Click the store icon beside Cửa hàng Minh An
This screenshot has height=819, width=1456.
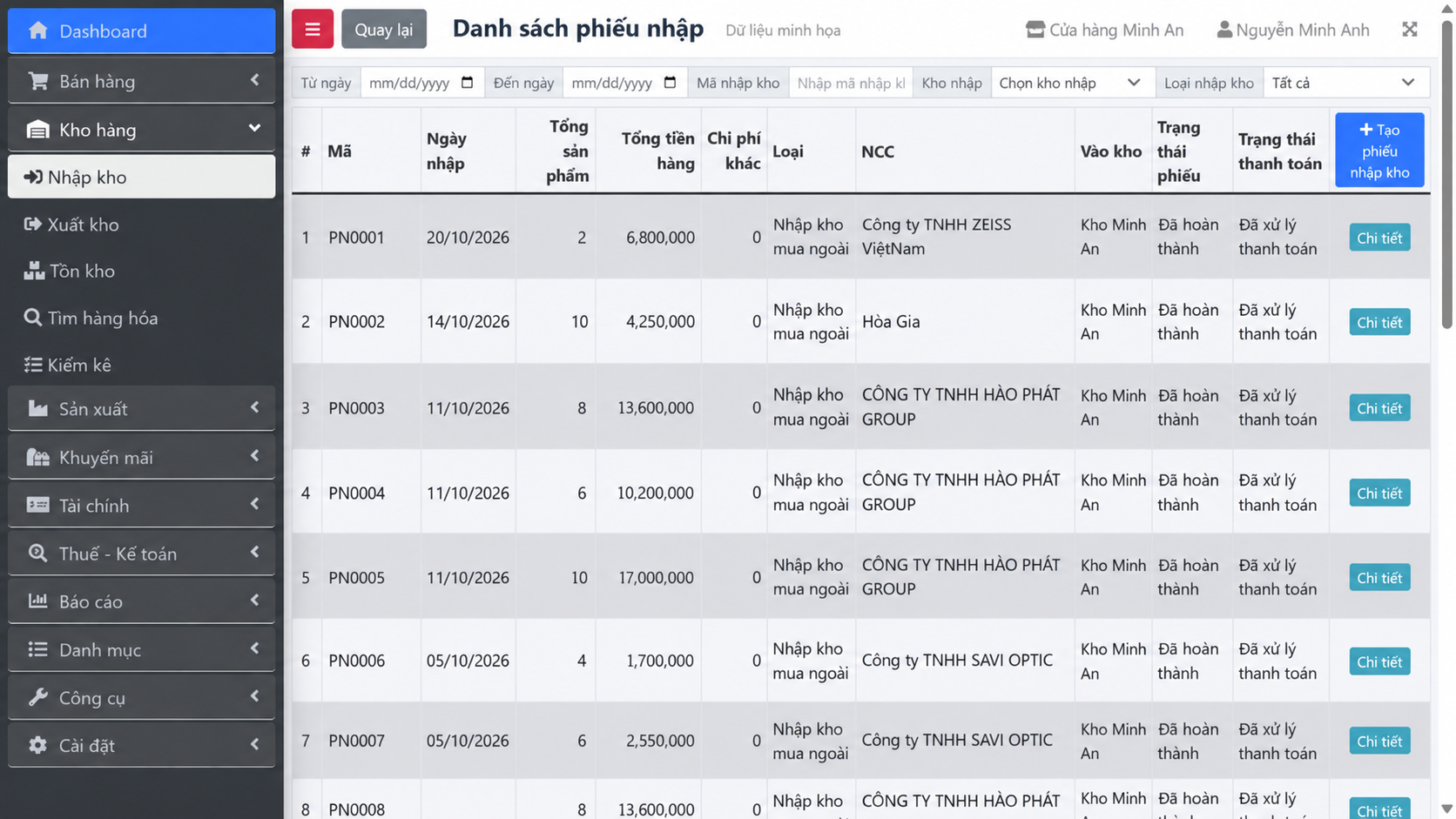[x=1035, y=30]
